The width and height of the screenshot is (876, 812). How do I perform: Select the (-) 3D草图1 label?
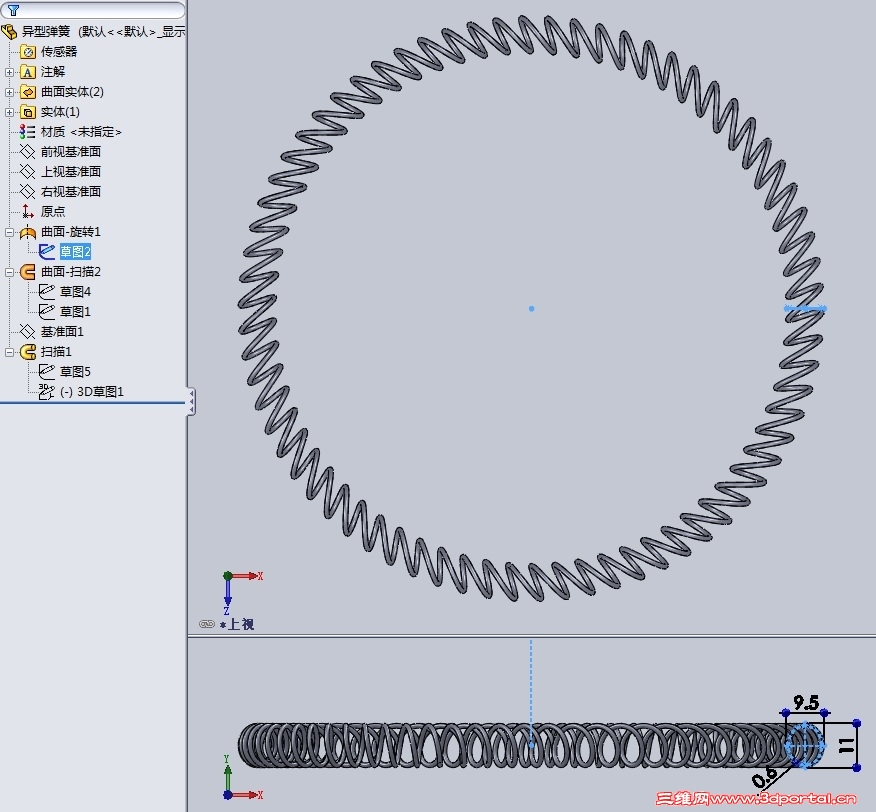pyautogui.click(x=92, y=392)
